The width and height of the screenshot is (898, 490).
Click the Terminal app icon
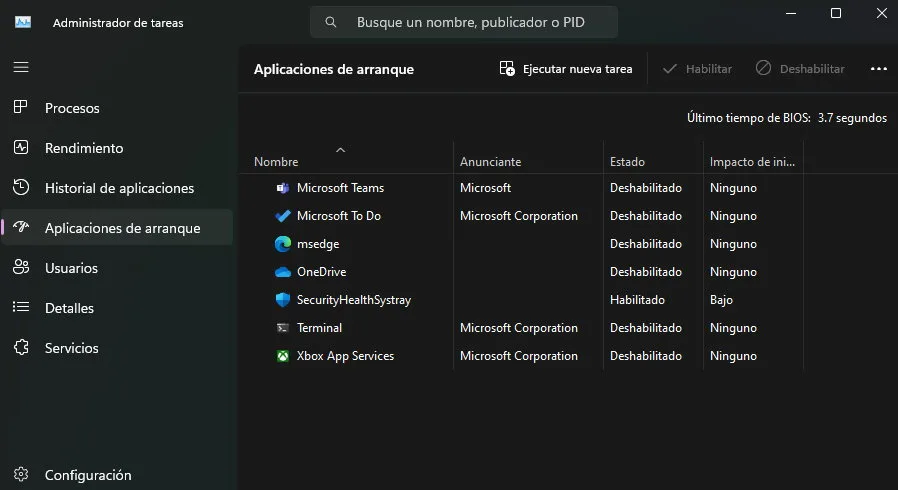point(283,328)
